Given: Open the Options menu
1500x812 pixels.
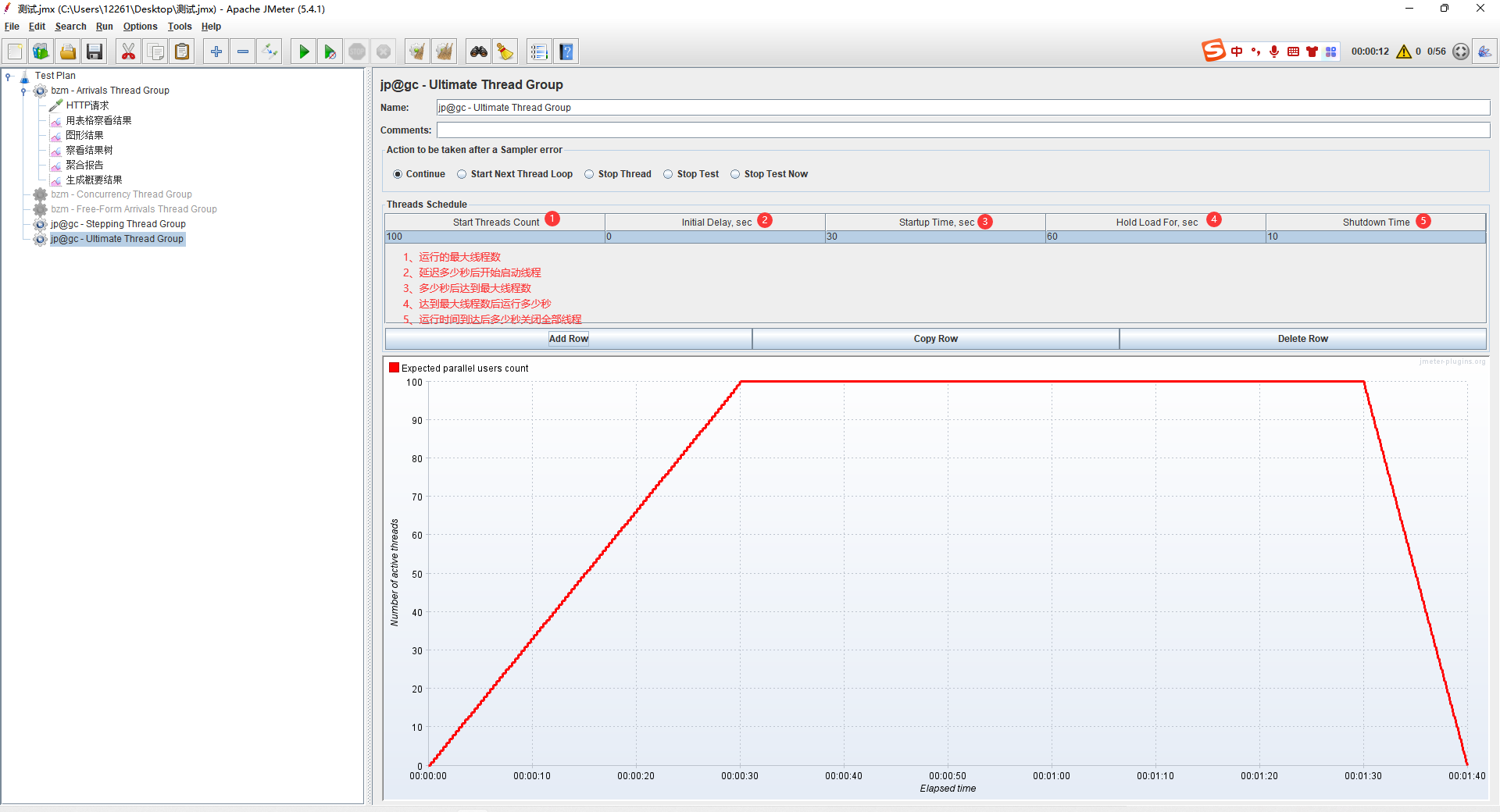Looking at the screenshot, I should pyautogui.click(x=140, y=27).
